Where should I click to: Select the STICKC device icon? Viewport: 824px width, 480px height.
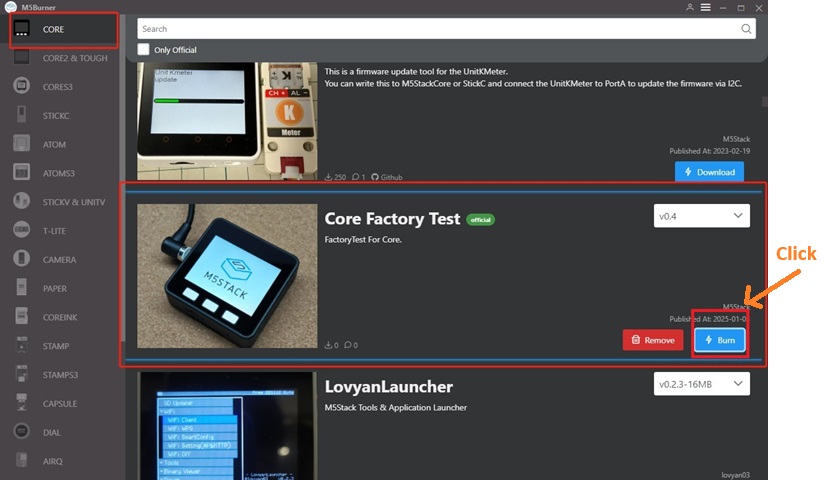(x=21, y=116)
